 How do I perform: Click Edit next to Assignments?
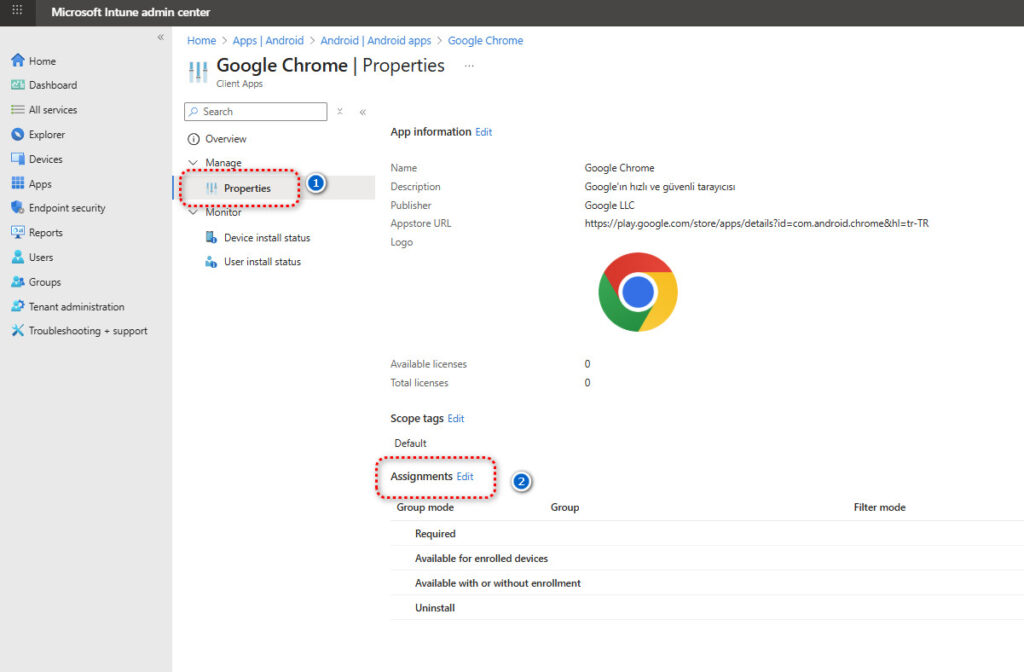pyautogui.click(x=465, y=477)
